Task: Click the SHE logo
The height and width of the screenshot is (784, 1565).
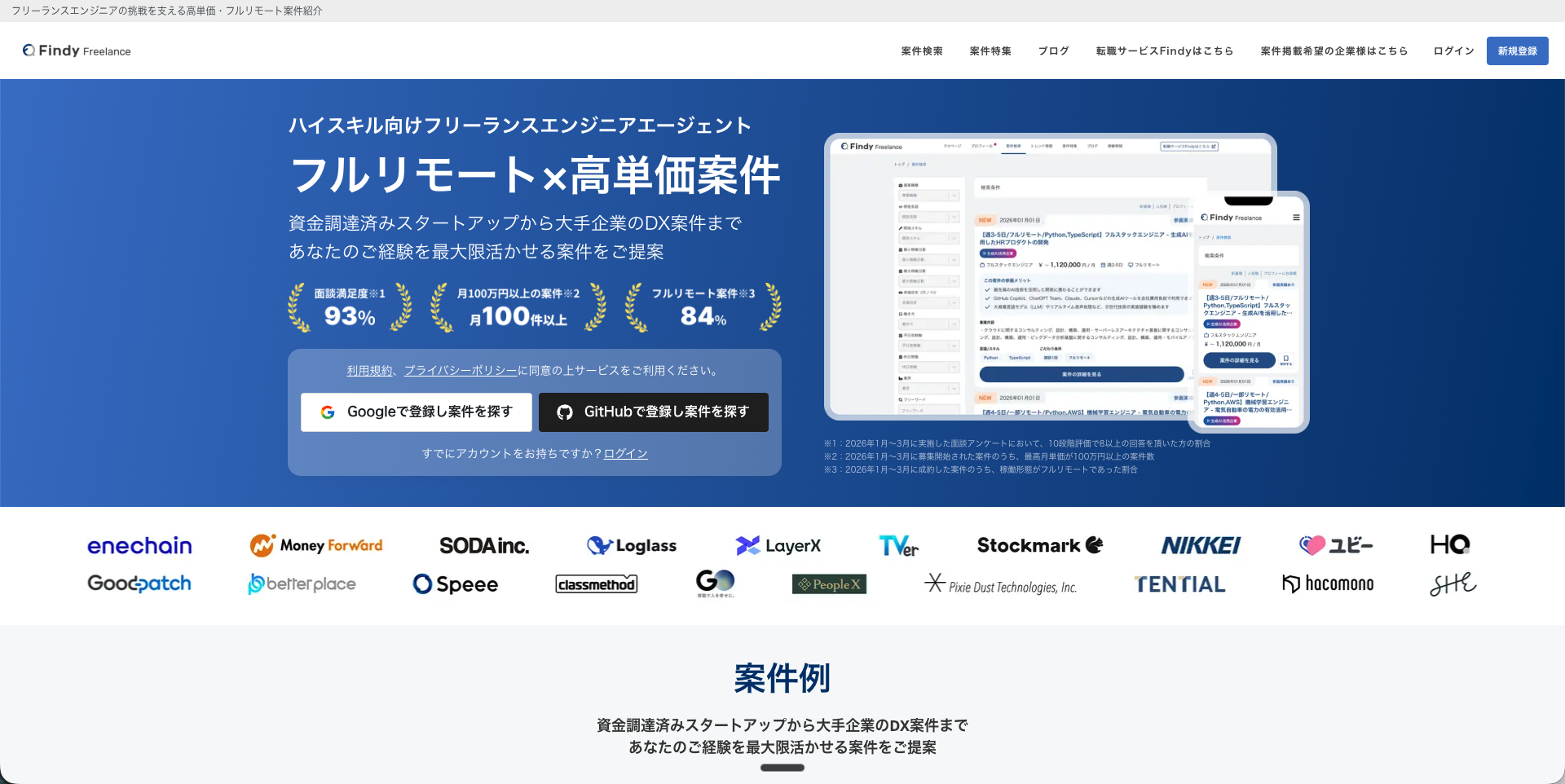Action: click(1453, 584)
